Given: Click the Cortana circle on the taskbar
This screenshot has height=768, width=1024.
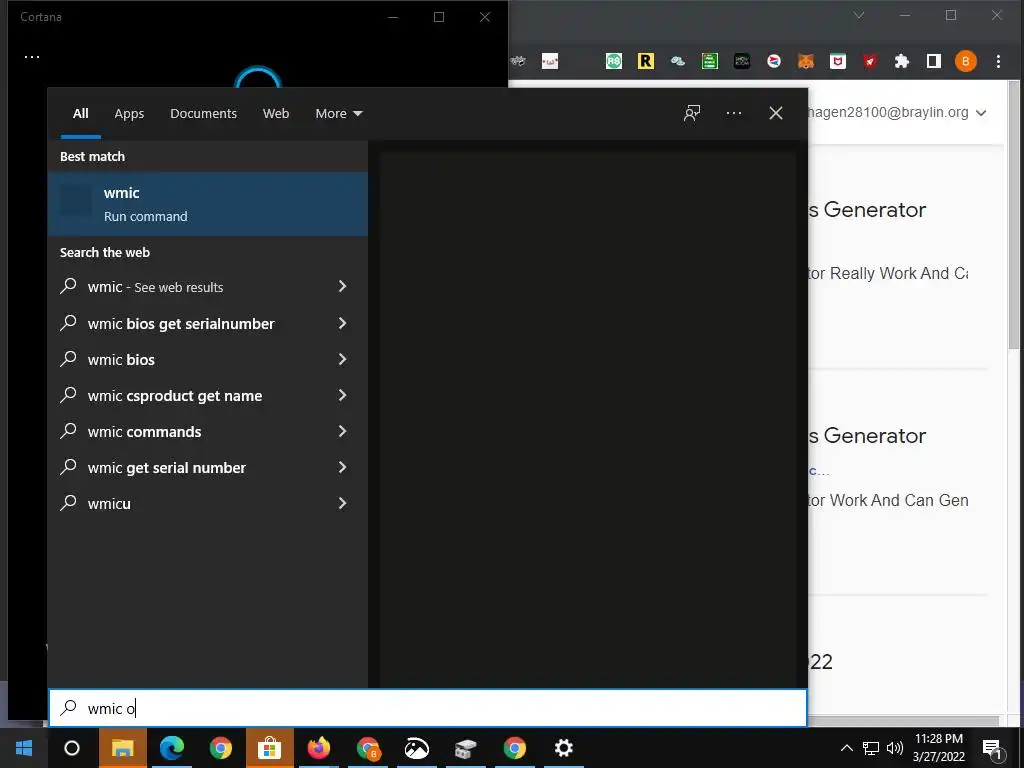Looking at the screenshot, I should 72,748.
